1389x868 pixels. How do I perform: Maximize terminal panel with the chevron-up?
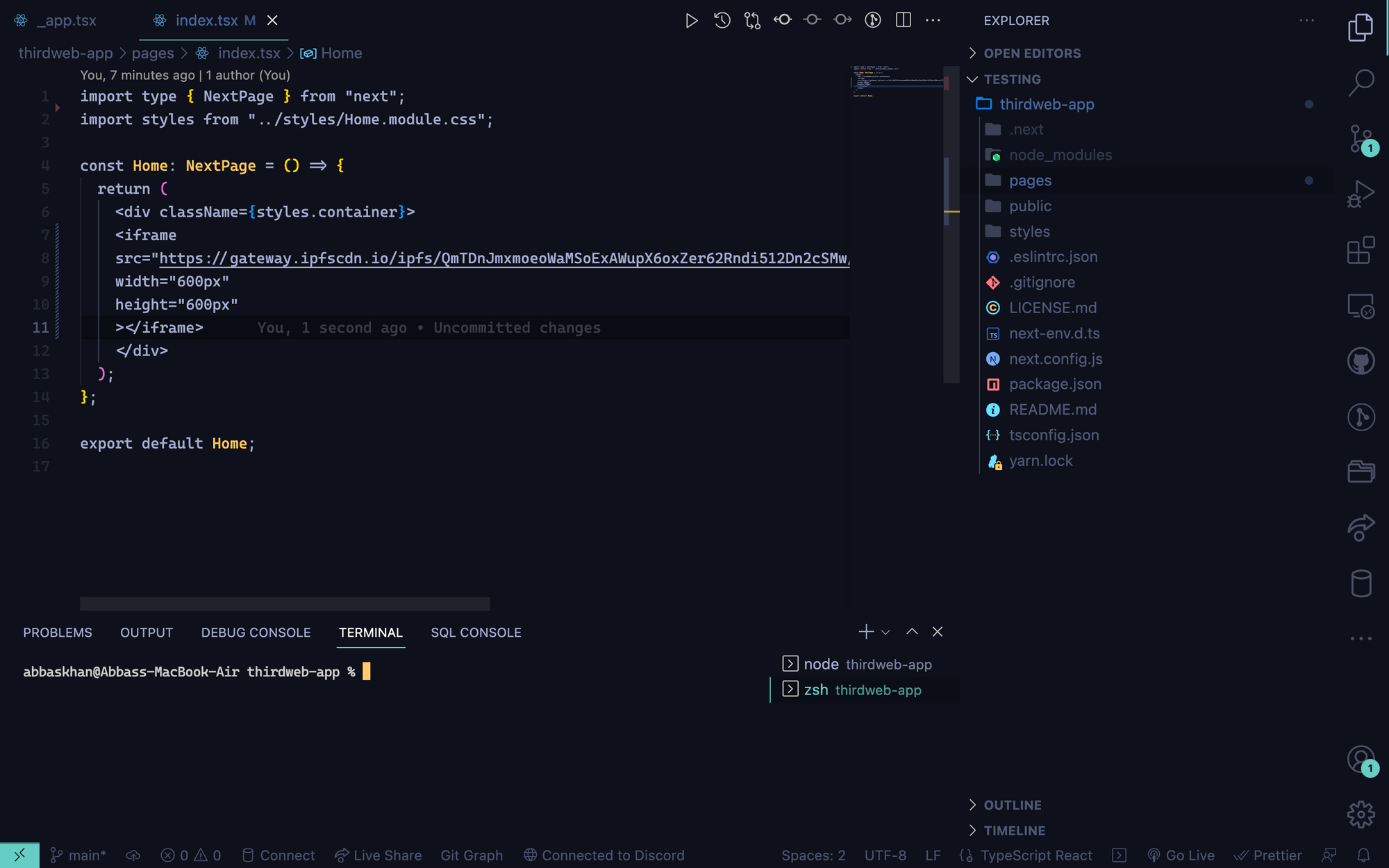click(x=912, y=632)
